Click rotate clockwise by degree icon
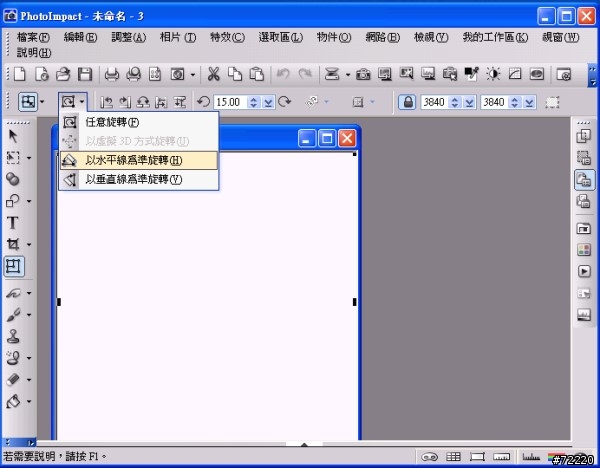600x468 pixels. [x=284, y=102]
